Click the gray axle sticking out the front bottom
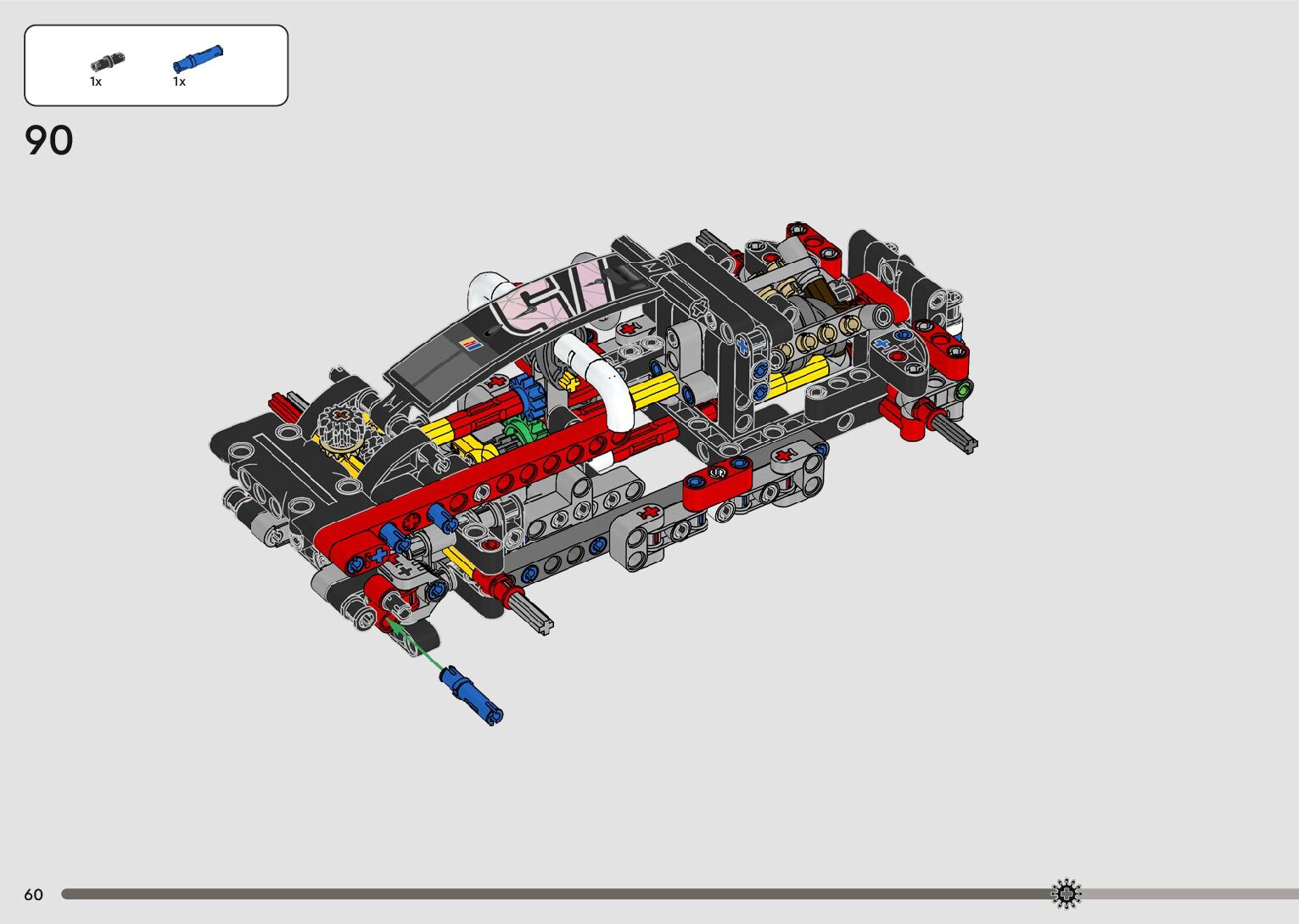Image resolution: width=1299 pixels, height=924 pixels. [529, 610]
